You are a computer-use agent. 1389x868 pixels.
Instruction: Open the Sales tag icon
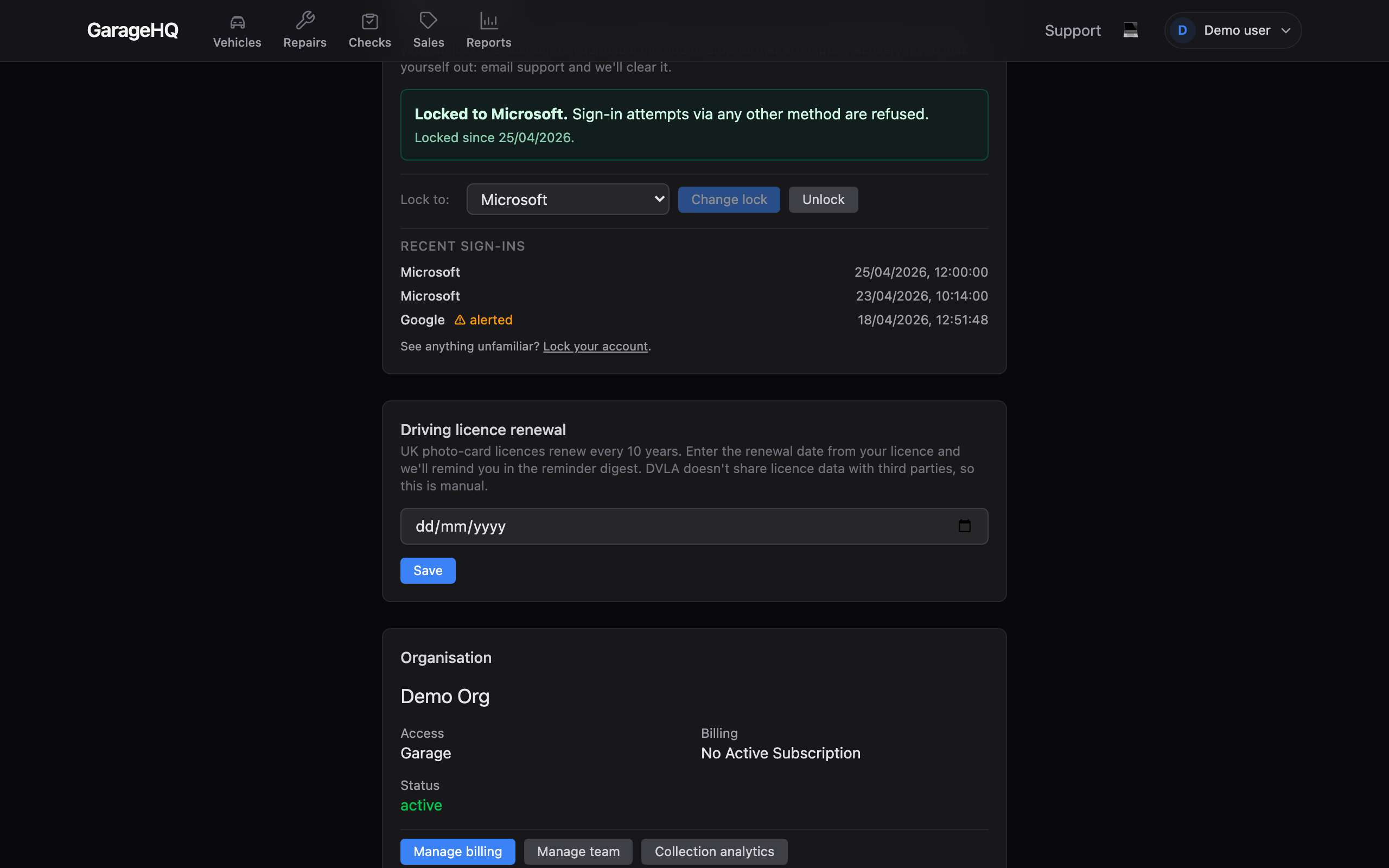(428, 21)
